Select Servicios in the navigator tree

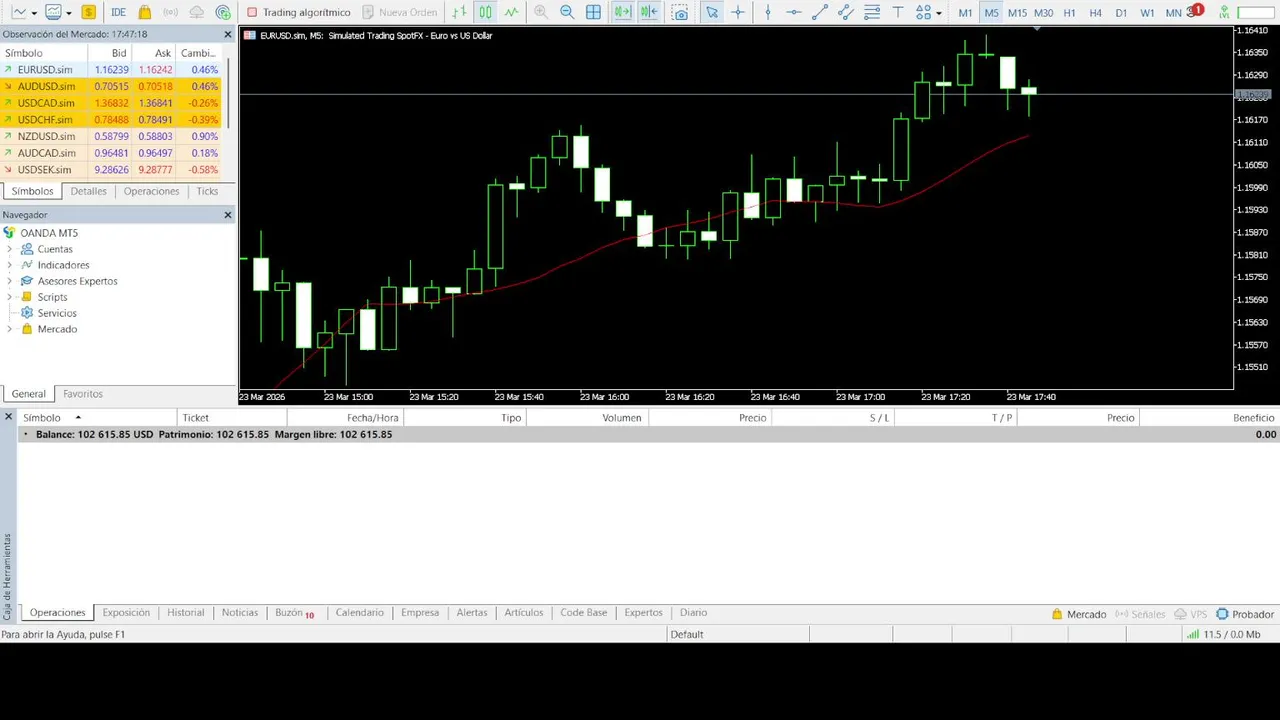click(57, 313)
